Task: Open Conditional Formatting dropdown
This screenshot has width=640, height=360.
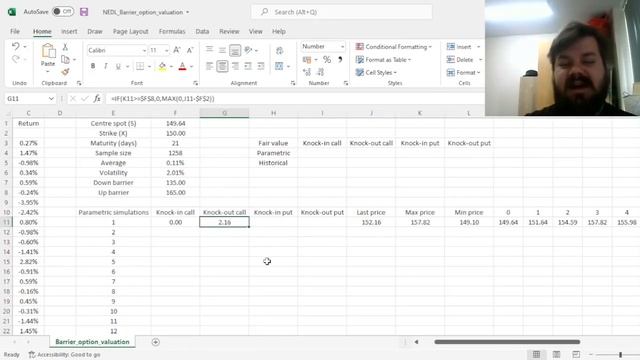Action: 393,47
